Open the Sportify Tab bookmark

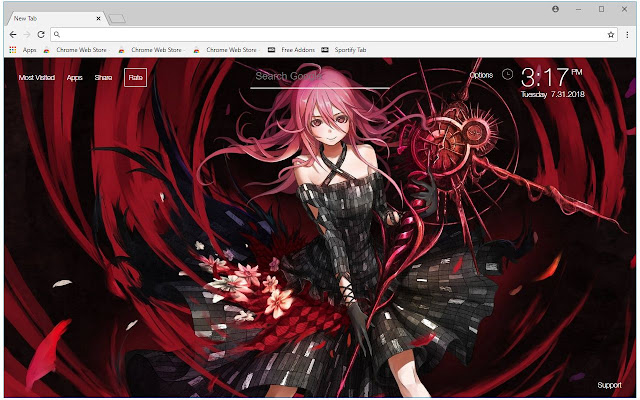tap(344, 50)
